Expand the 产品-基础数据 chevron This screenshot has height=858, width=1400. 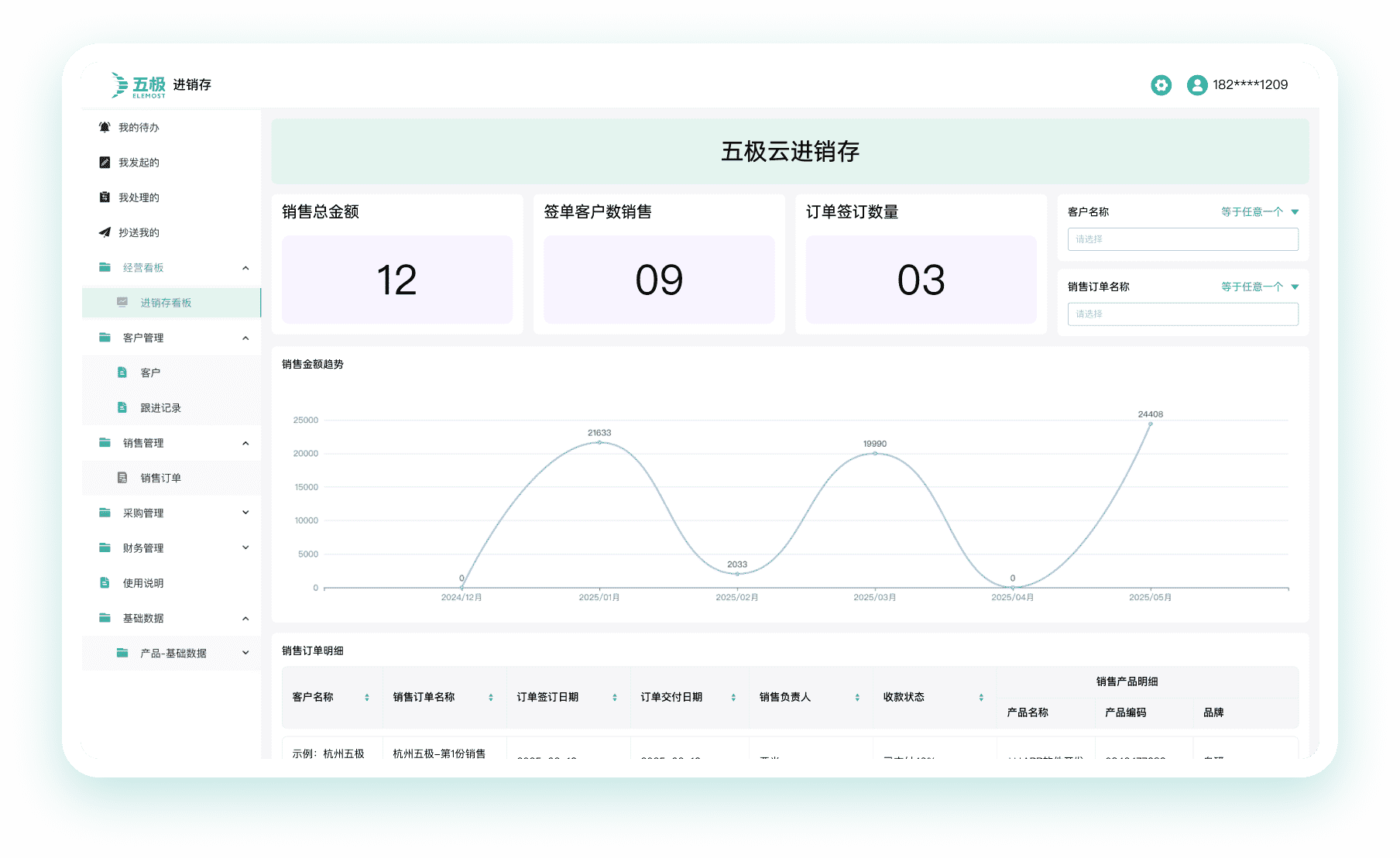[x=245, y=653]
